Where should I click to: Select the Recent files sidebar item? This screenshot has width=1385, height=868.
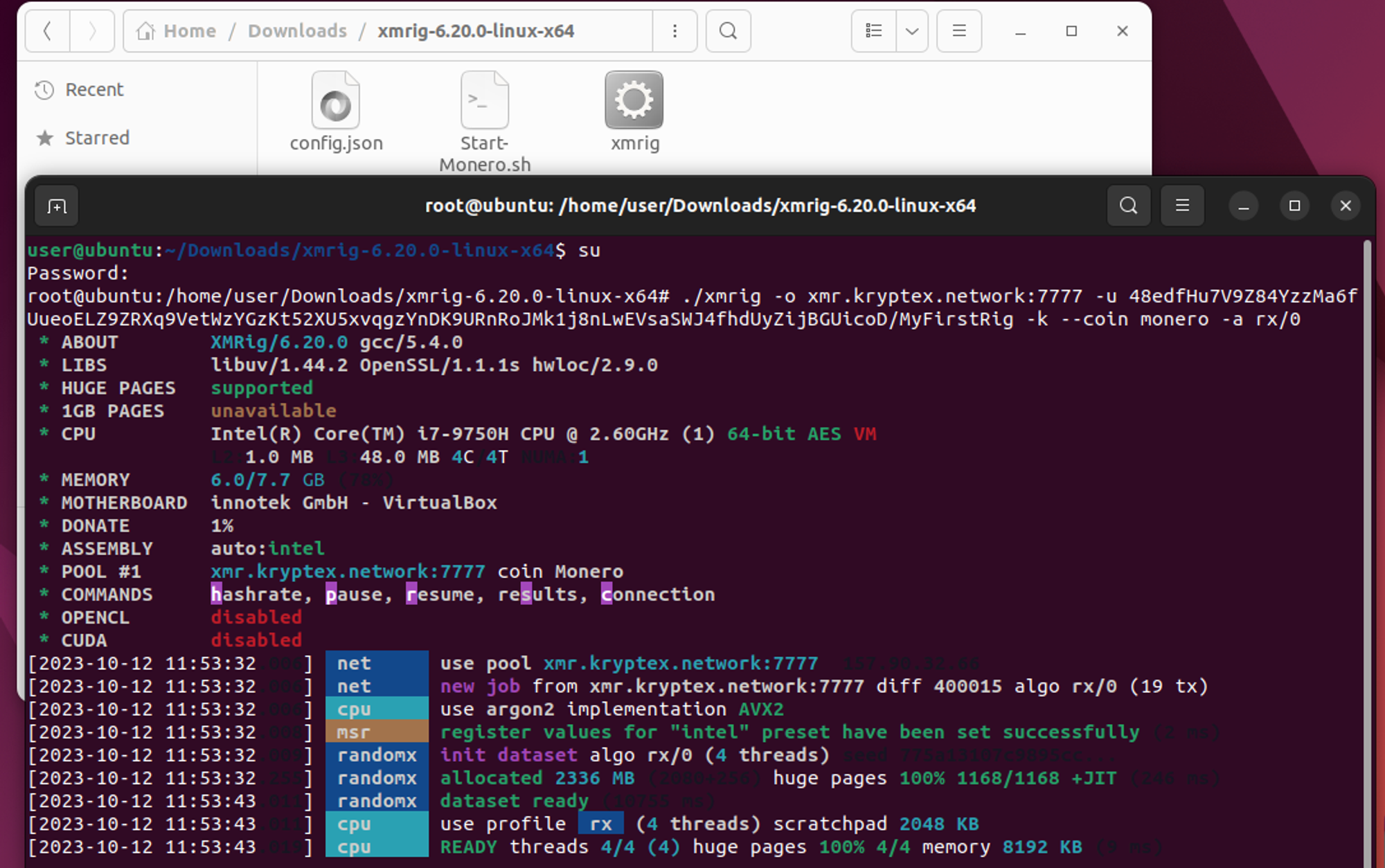[94, 89]
